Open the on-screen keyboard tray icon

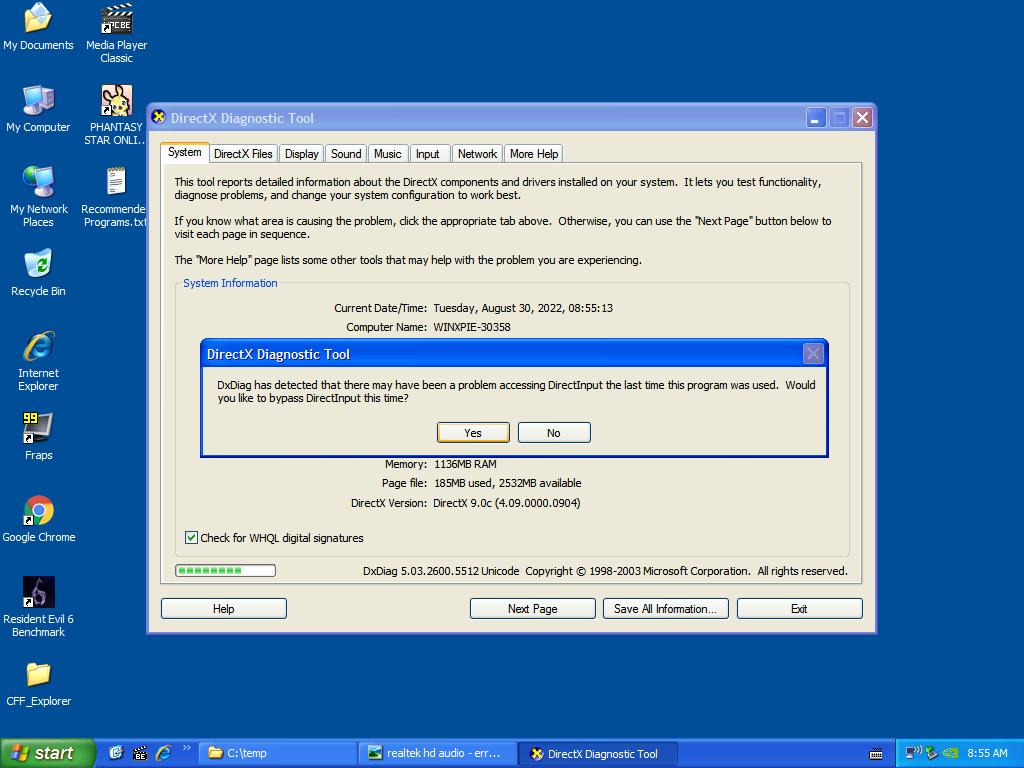tap(876, 754)
